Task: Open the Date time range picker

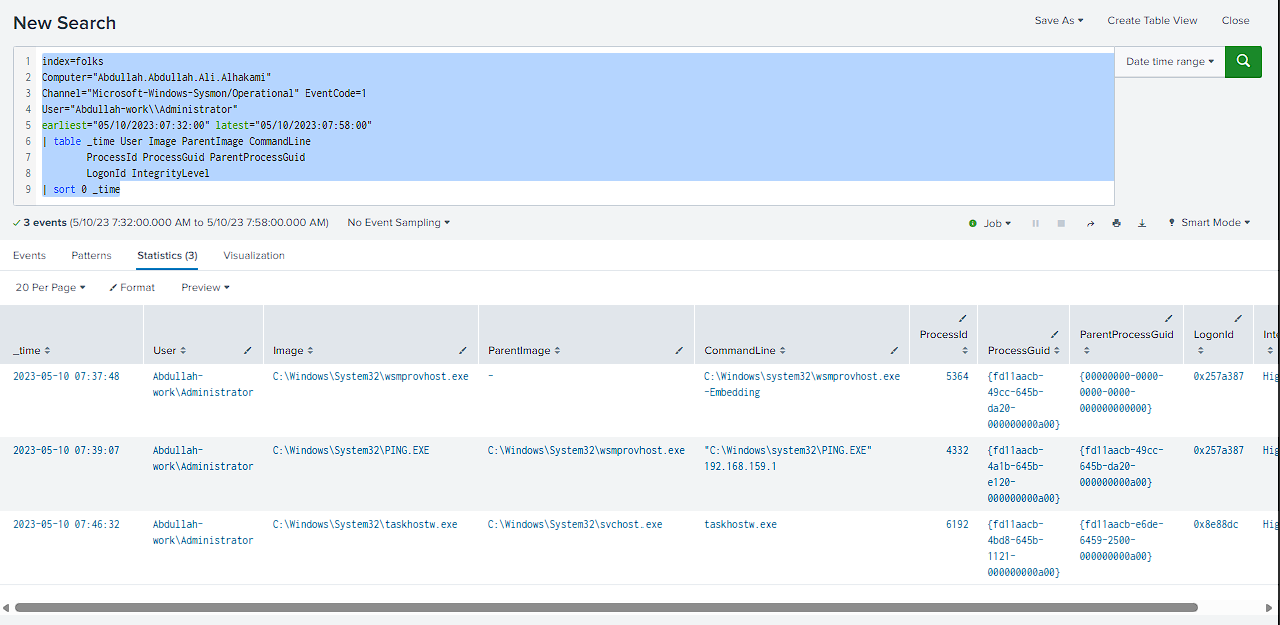Action: tap(1170, 61)
